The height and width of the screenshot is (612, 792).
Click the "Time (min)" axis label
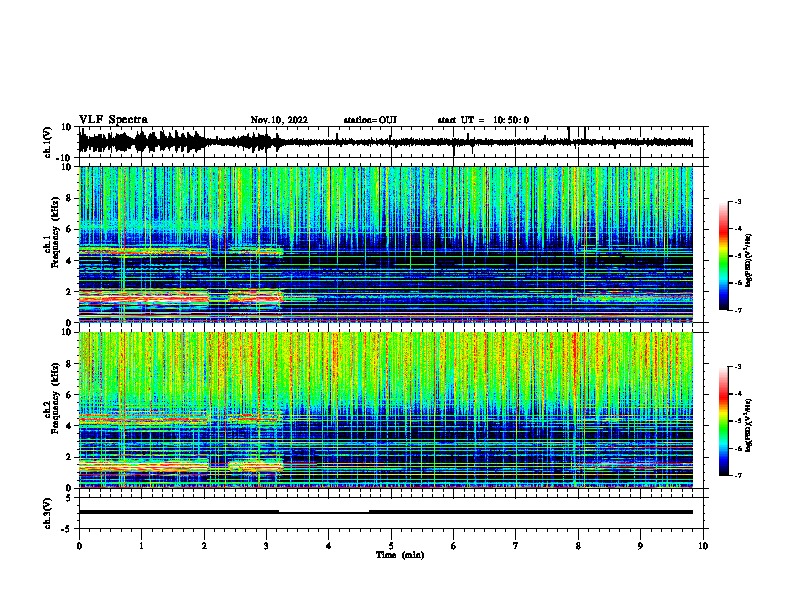[400, 555]
